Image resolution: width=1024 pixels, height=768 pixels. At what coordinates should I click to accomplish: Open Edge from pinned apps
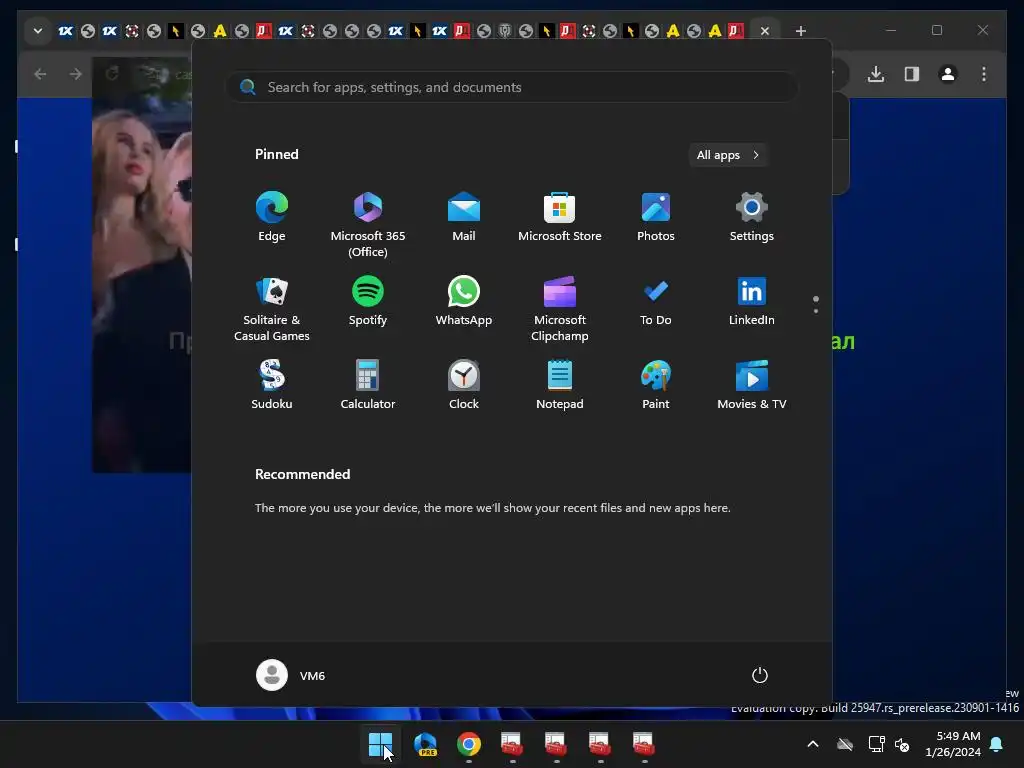point(272,217)
